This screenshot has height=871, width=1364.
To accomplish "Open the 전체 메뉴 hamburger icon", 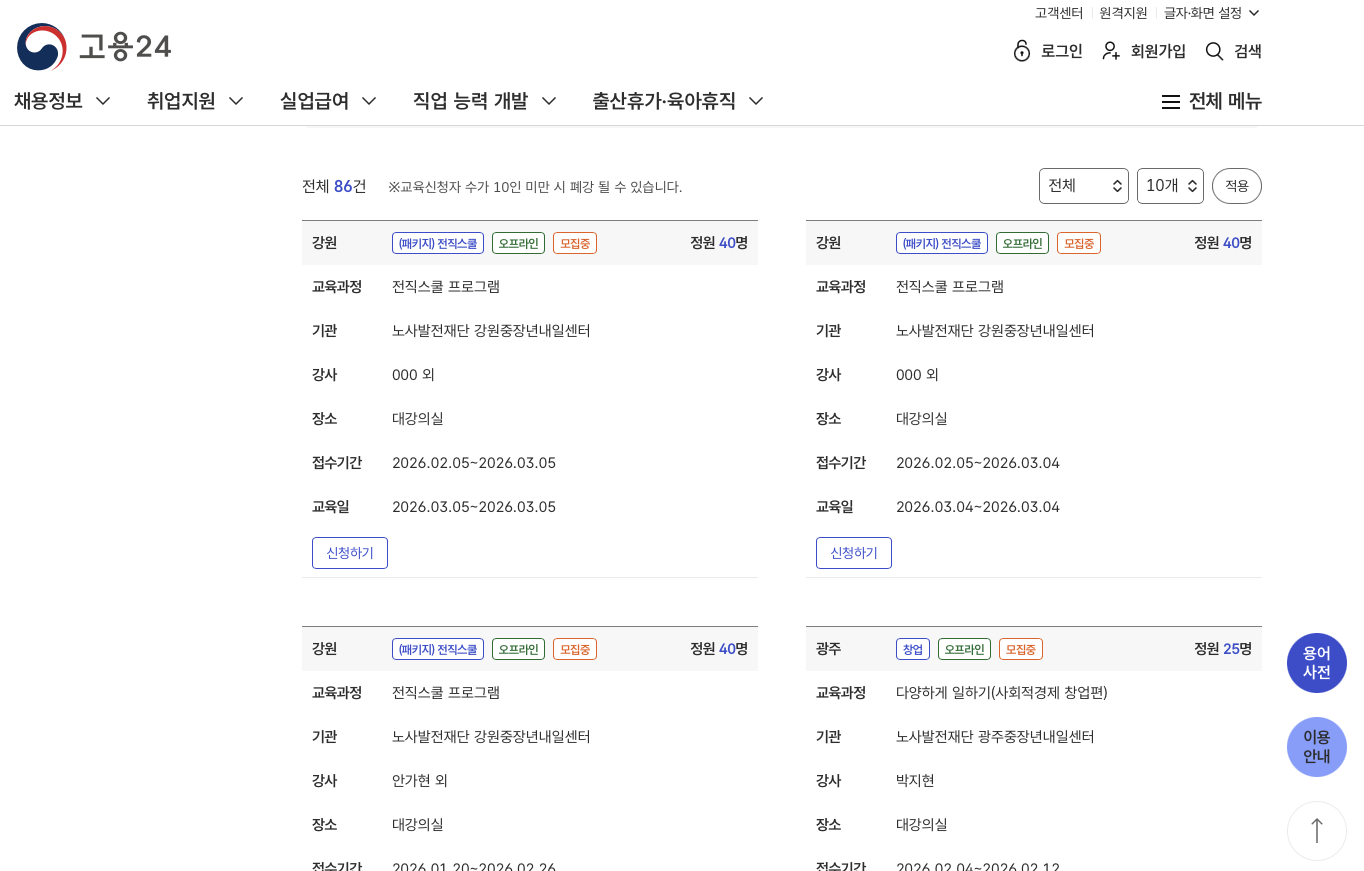I will (1170, 101).
